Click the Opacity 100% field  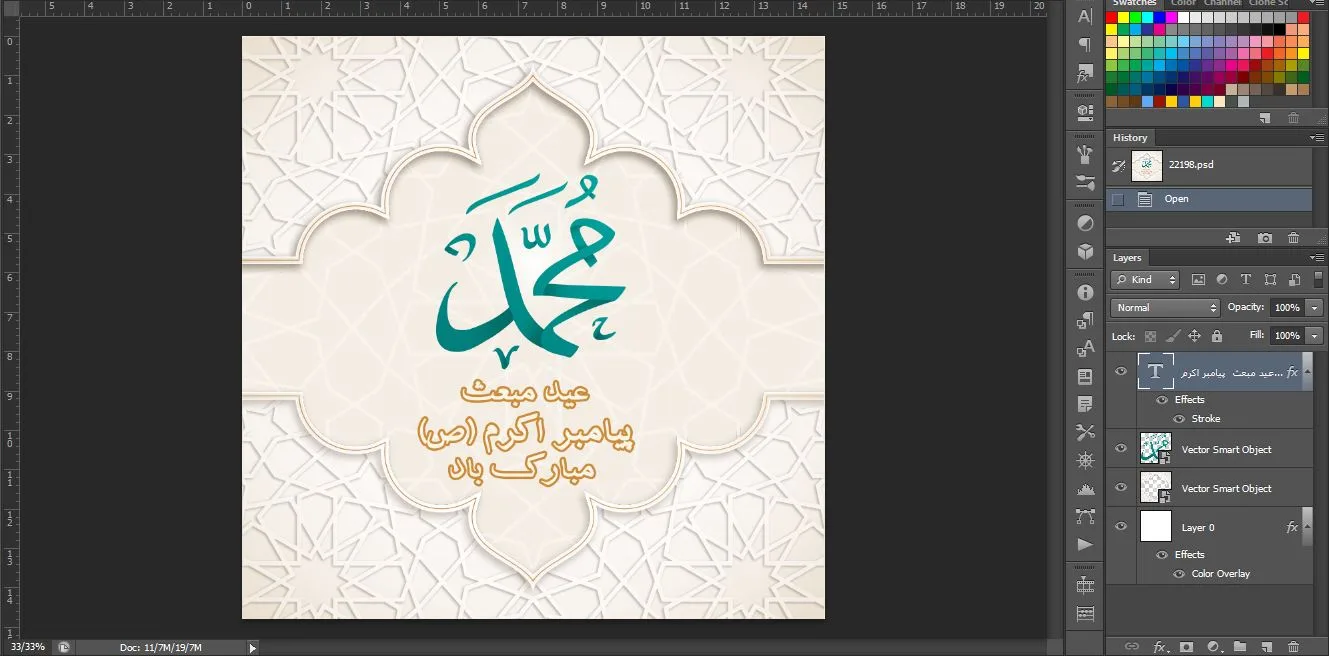pos(1287,308)
